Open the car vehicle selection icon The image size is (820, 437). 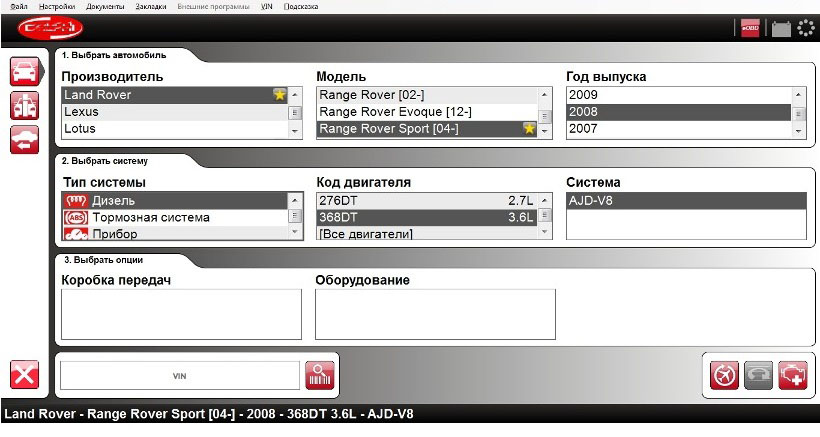pyautogui.click(x=25, y=71)
